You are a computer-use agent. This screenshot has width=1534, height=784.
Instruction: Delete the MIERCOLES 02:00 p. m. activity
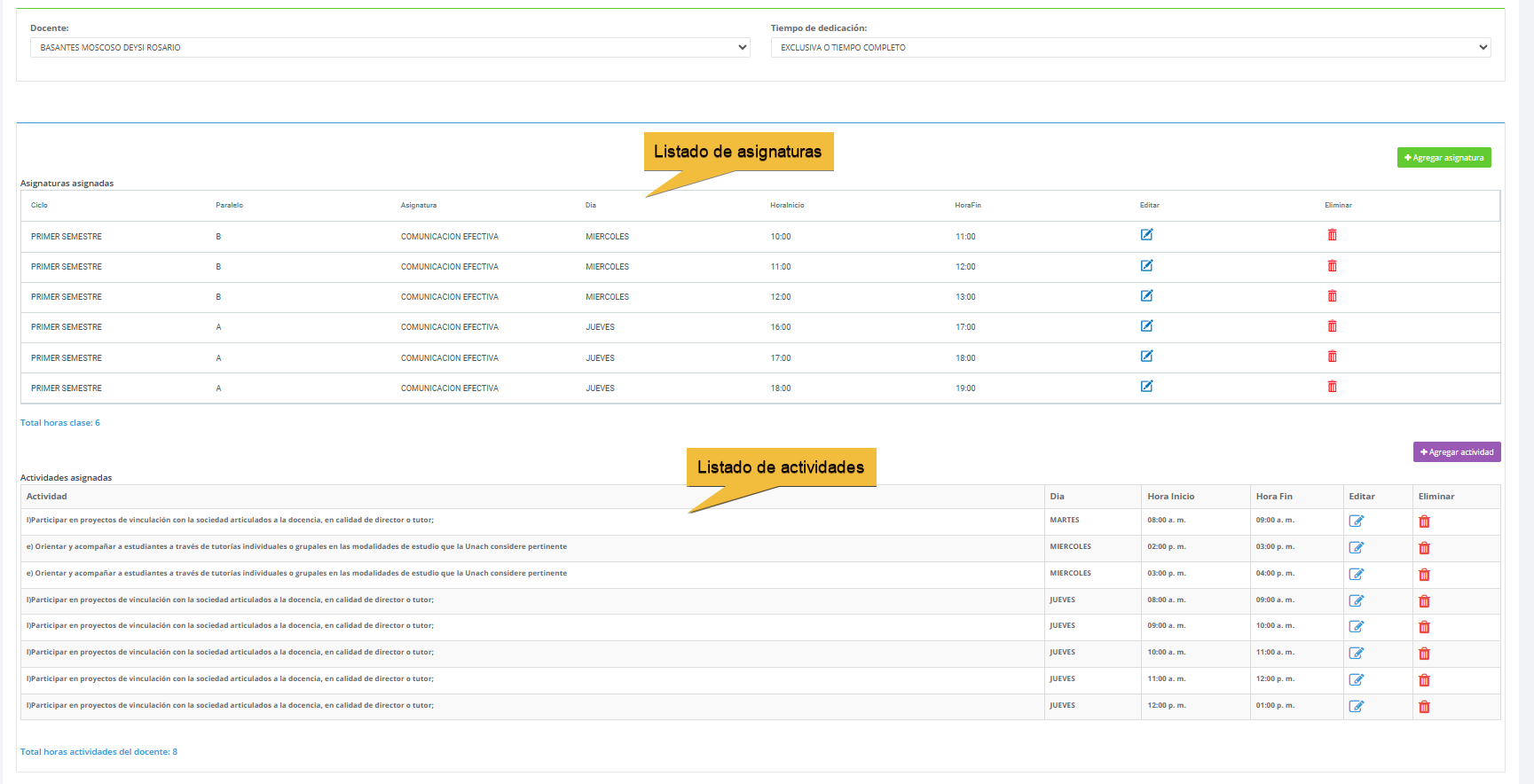pyautogui.click(x=1424, y=548)
